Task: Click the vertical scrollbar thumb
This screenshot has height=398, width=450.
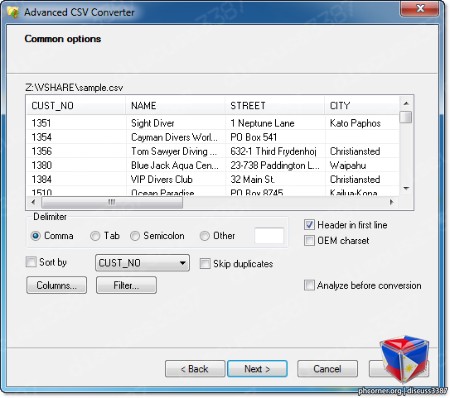Action: [x=406, y=117]
